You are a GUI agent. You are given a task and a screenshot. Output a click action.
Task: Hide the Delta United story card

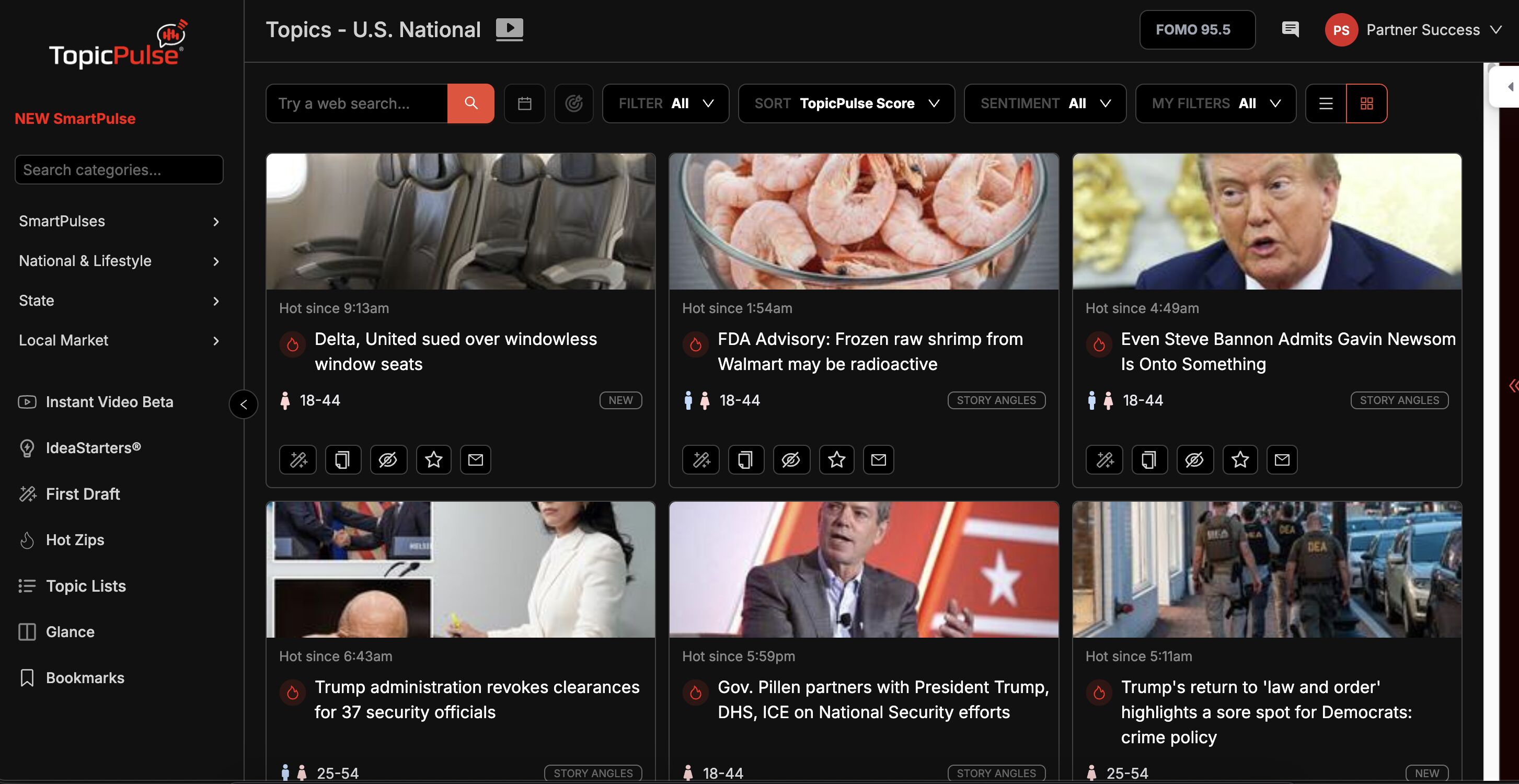(387, 459)
